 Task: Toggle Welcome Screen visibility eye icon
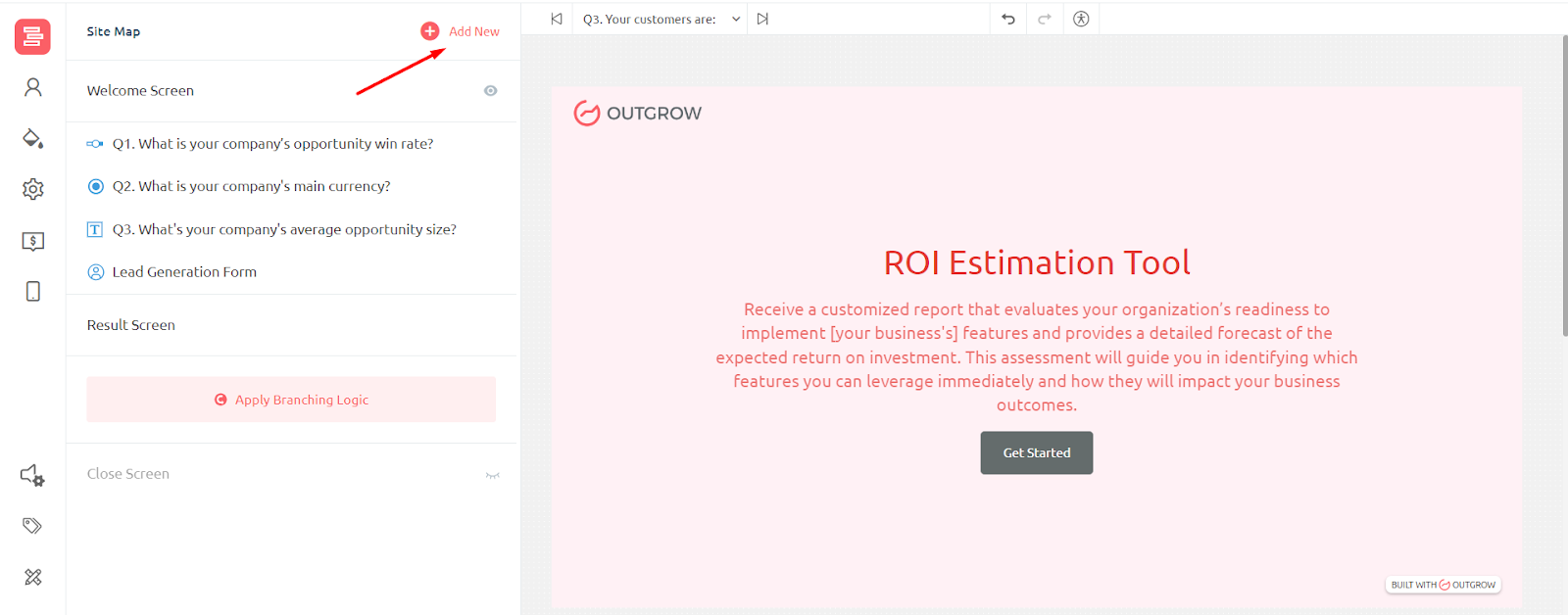(490, 91)
